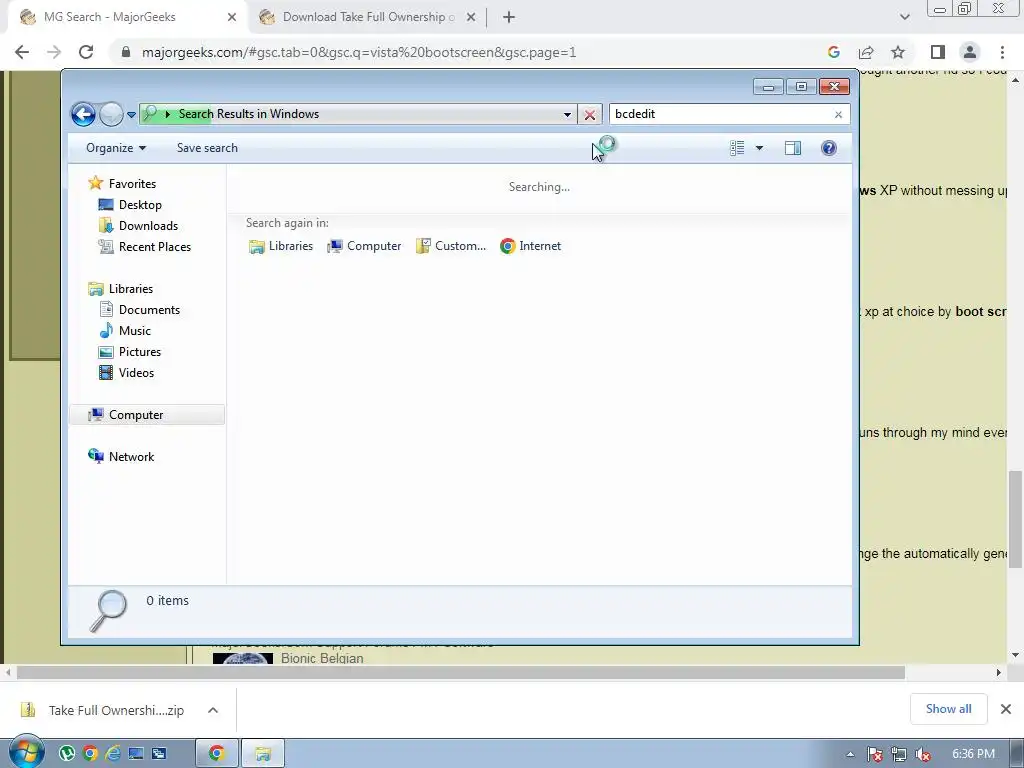This screenshot has height=768, width=1024.
Task: Click the network tray icon
Action: (x=899, y=754)
